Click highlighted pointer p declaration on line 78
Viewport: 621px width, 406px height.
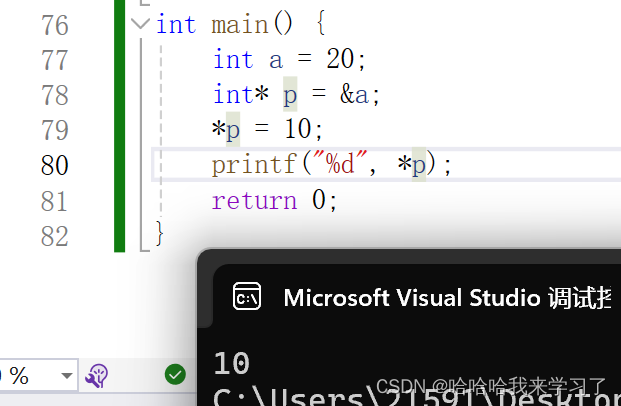[290, 95]
